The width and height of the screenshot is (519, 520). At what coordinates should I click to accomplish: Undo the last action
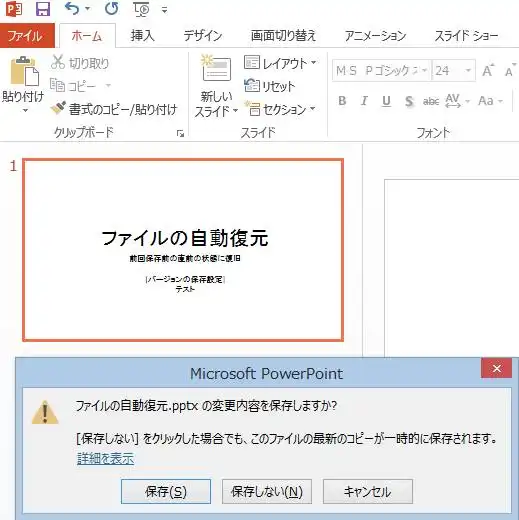pyautogui.click(x=72, y=9)
